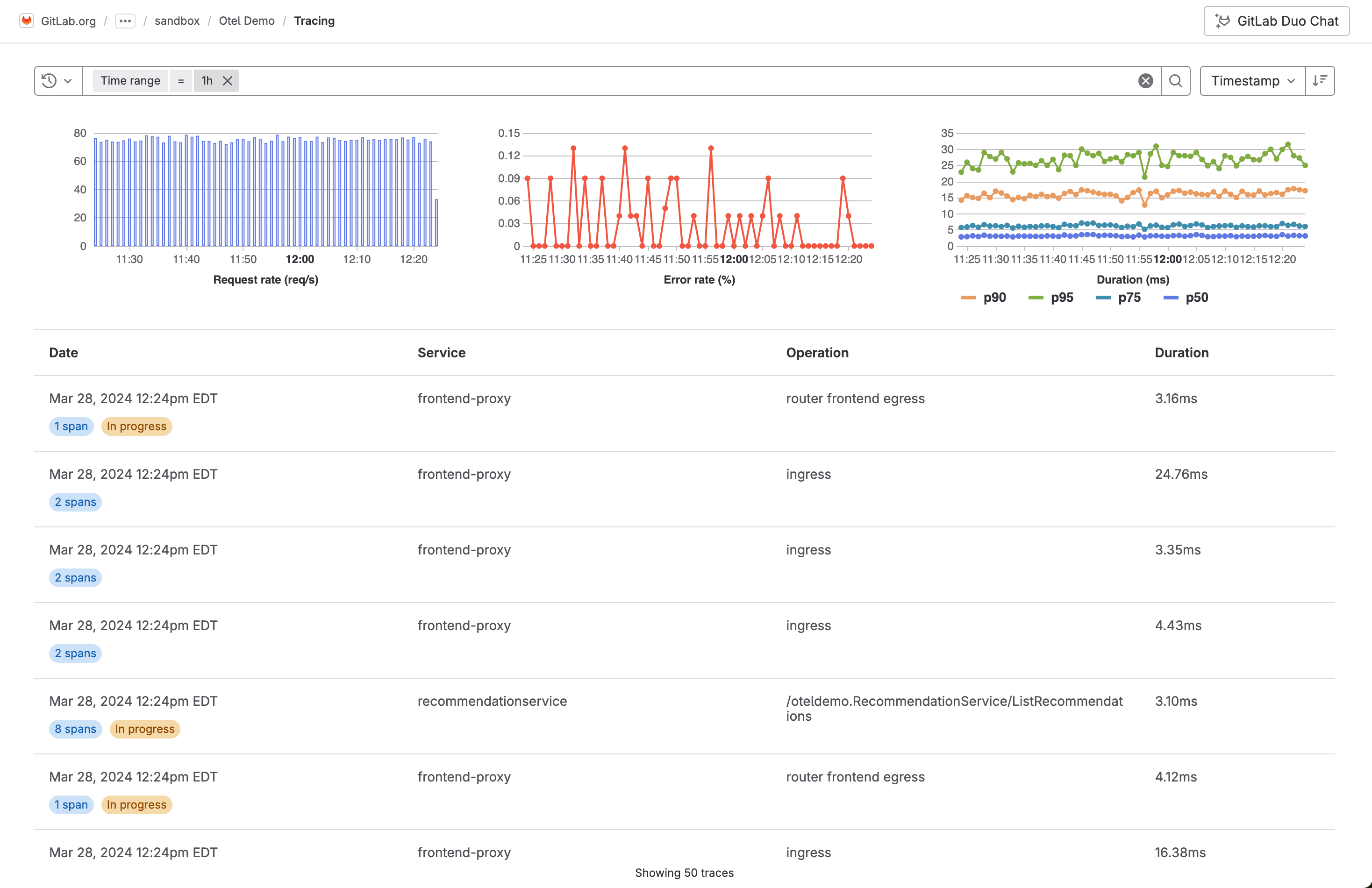Remove the 1h time range filter
The width and height of the screenshot is (1372, 888).
[227, 81]
